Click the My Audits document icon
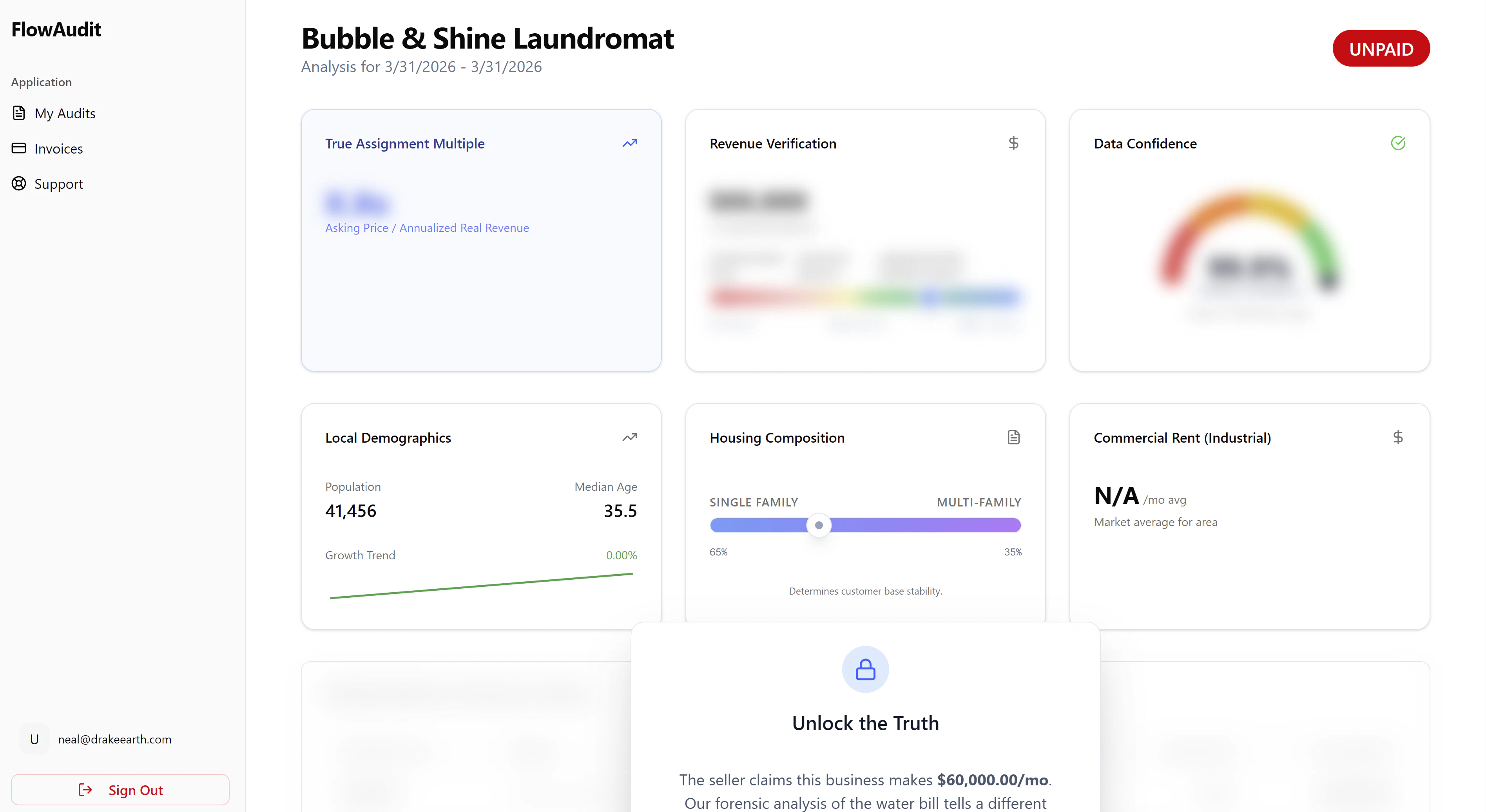This screenshot has width=1486, height=812. [19, 113]
